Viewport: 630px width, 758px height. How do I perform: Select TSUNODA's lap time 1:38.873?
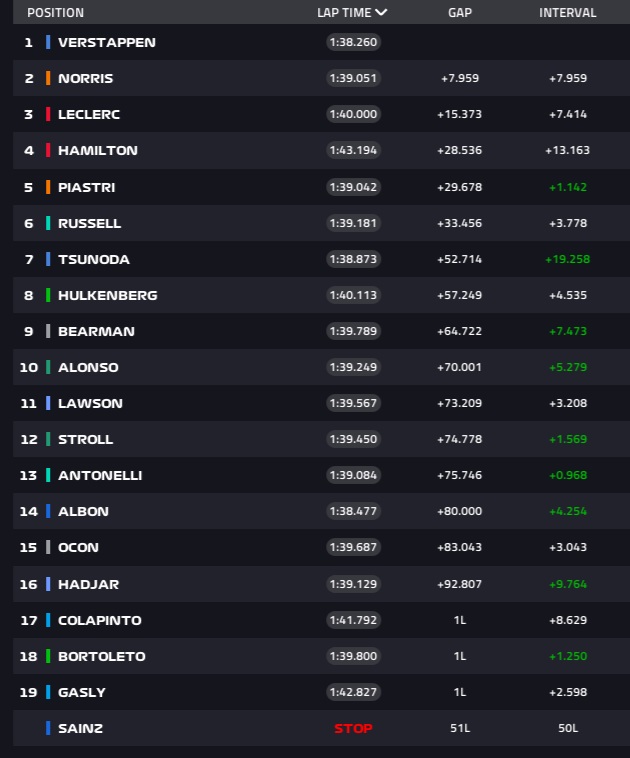point(353,259)
